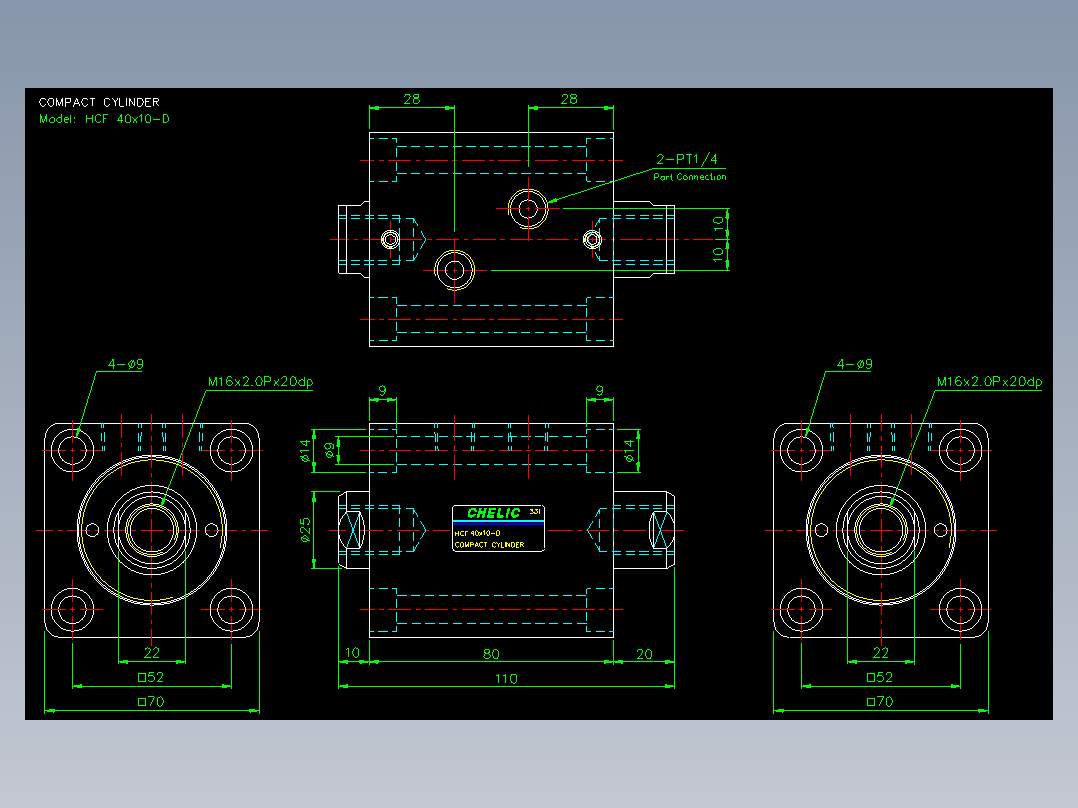Click the M16x2.0Px20dp label on left view
This screenshot has width=1078, height=808.
(x=261, y=382)
